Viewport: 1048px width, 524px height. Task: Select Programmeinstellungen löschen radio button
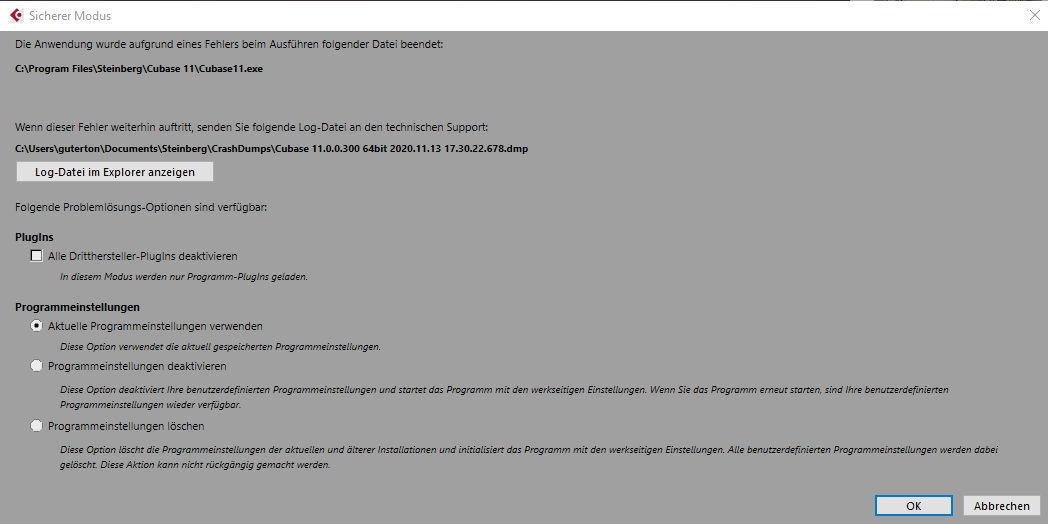point(37,426)
